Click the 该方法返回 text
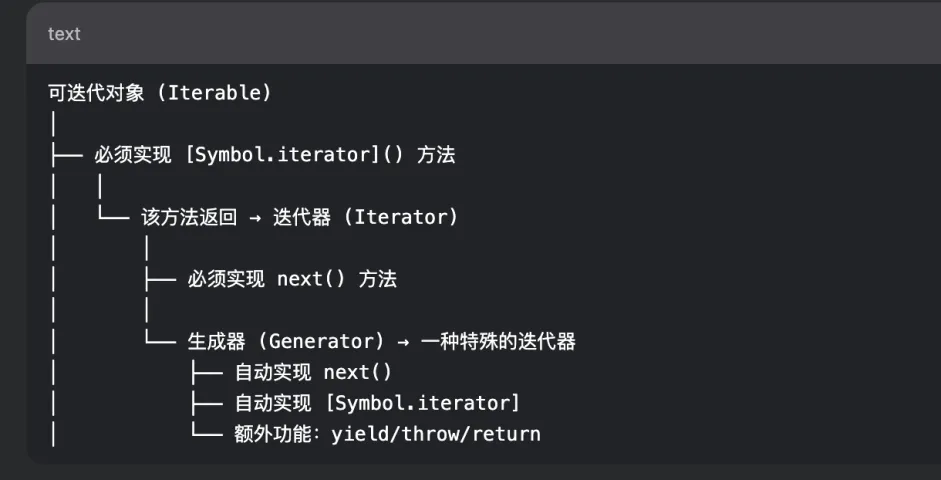 189,217
